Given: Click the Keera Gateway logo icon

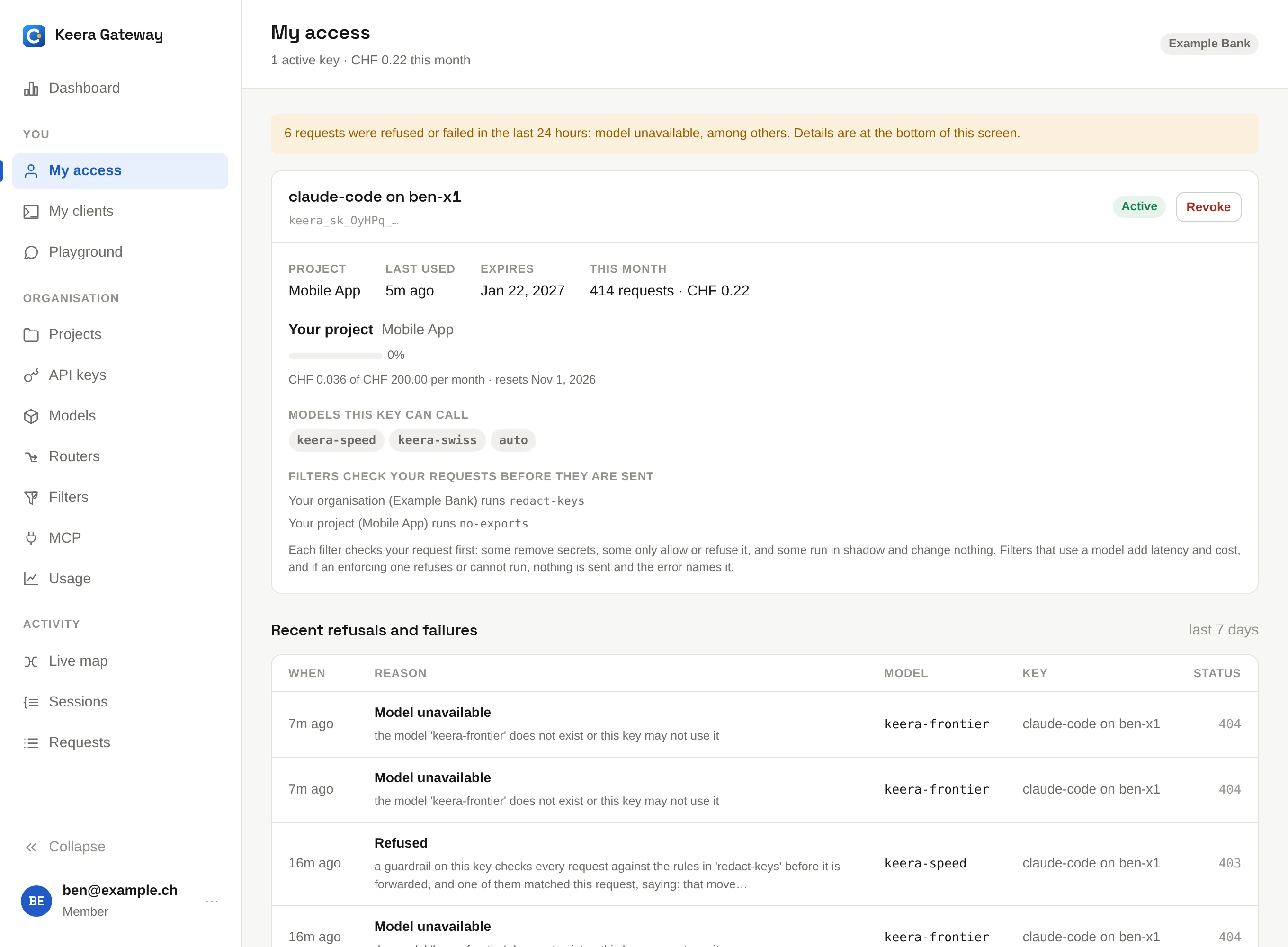Looking at the screenshot, I should point(34,36).
